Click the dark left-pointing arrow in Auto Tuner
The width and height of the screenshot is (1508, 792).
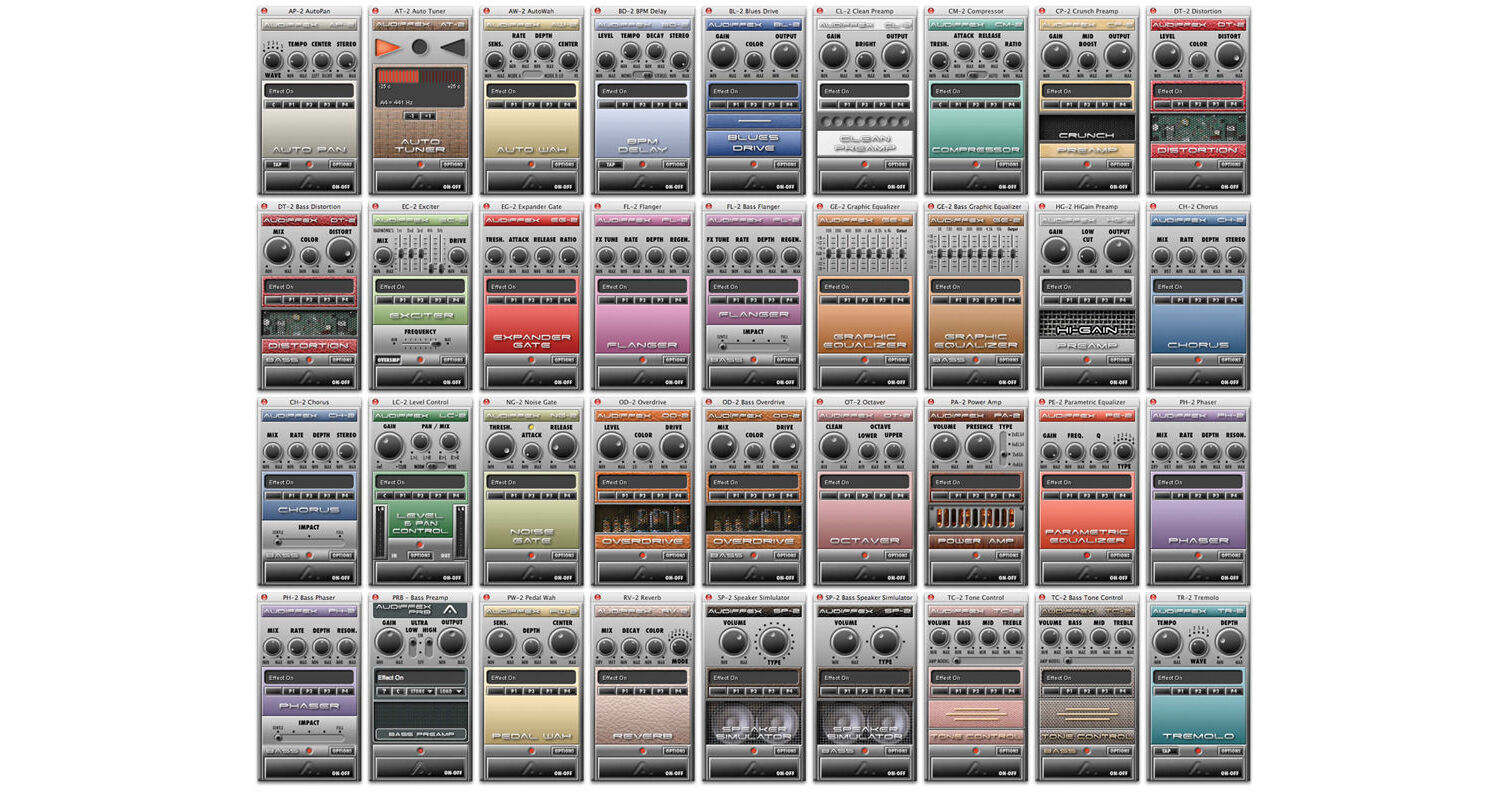click(453, 47)
